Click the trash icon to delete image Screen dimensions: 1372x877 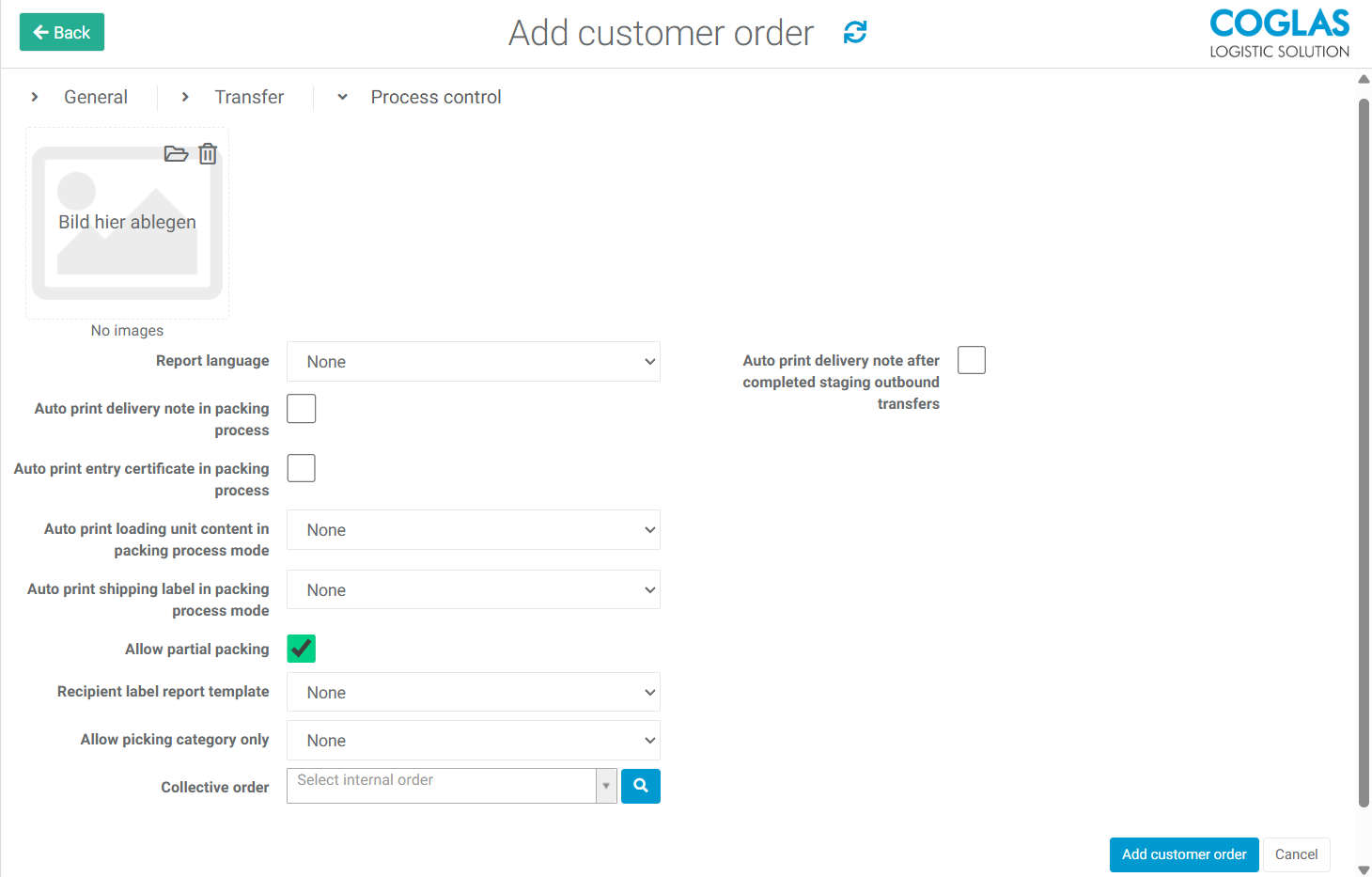pyautogui.click(x=208, y=154)
